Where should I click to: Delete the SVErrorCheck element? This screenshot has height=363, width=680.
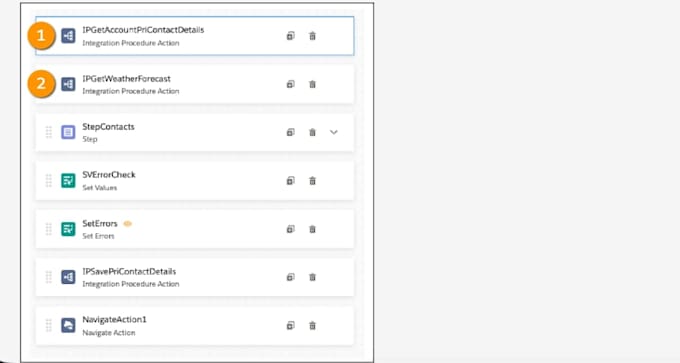pyautogui.click(x=312, y=181)
